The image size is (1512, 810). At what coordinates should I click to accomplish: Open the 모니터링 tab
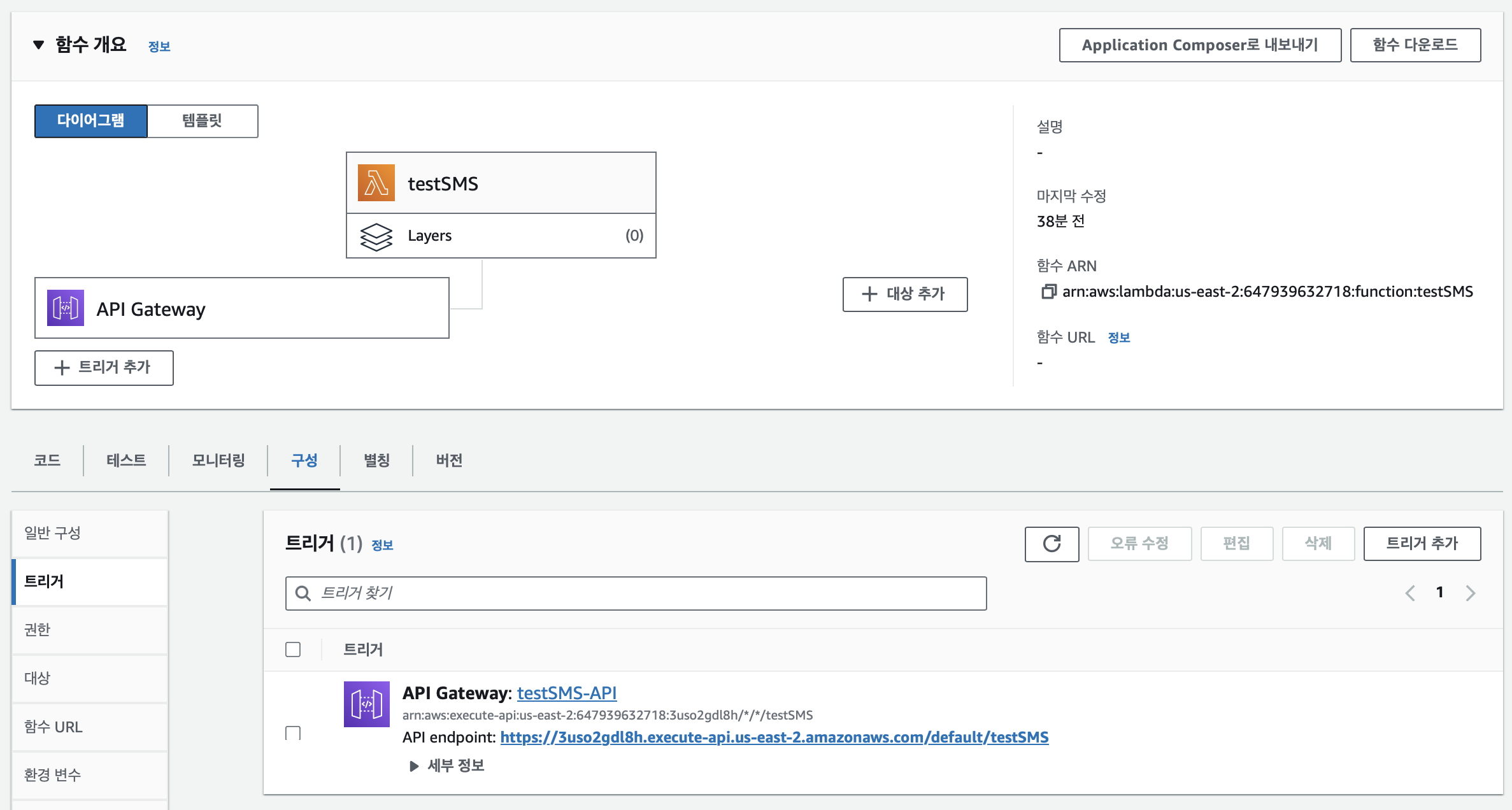[x=218, y=460]
